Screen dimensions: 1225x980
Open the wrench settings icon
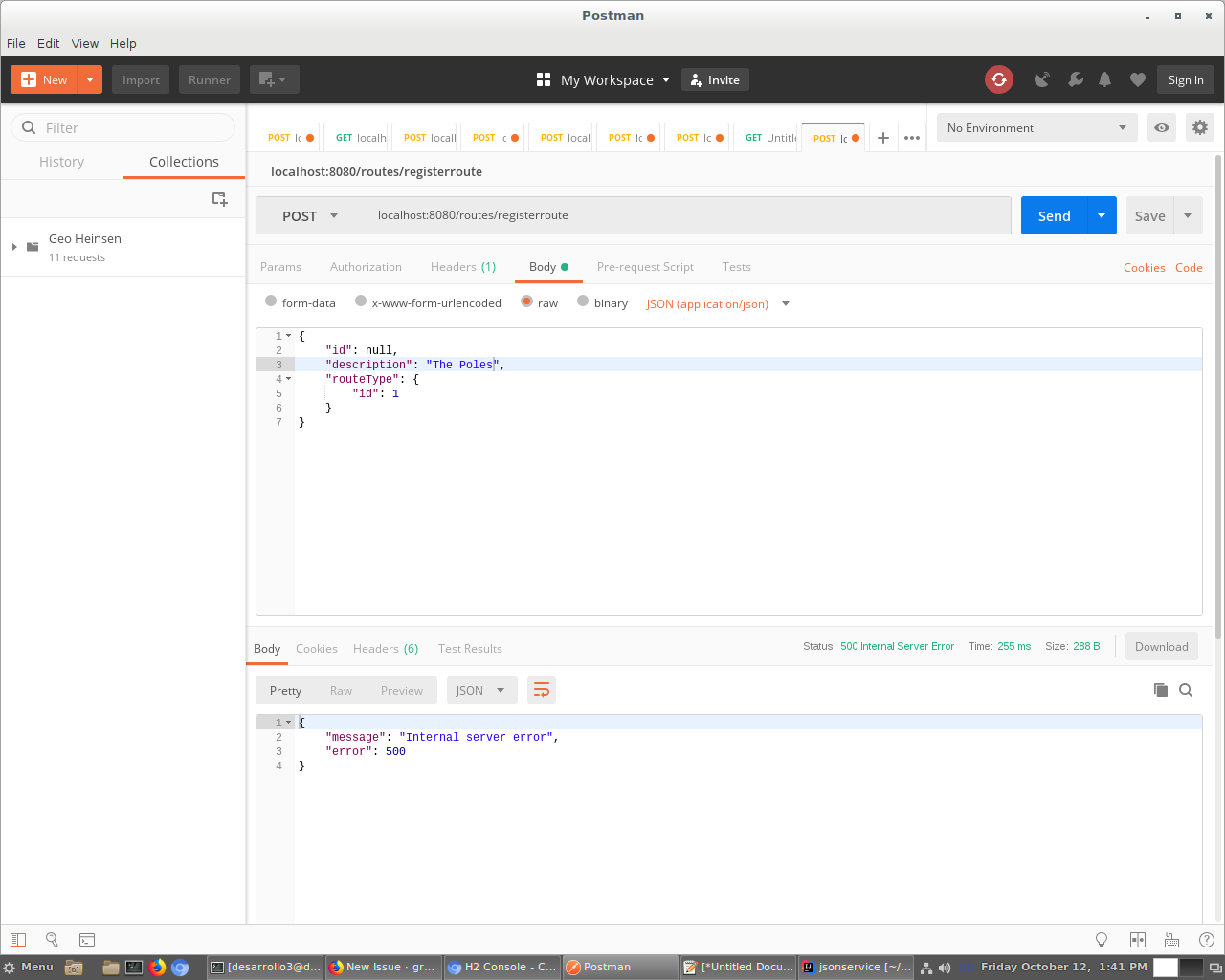[1076, 79]
